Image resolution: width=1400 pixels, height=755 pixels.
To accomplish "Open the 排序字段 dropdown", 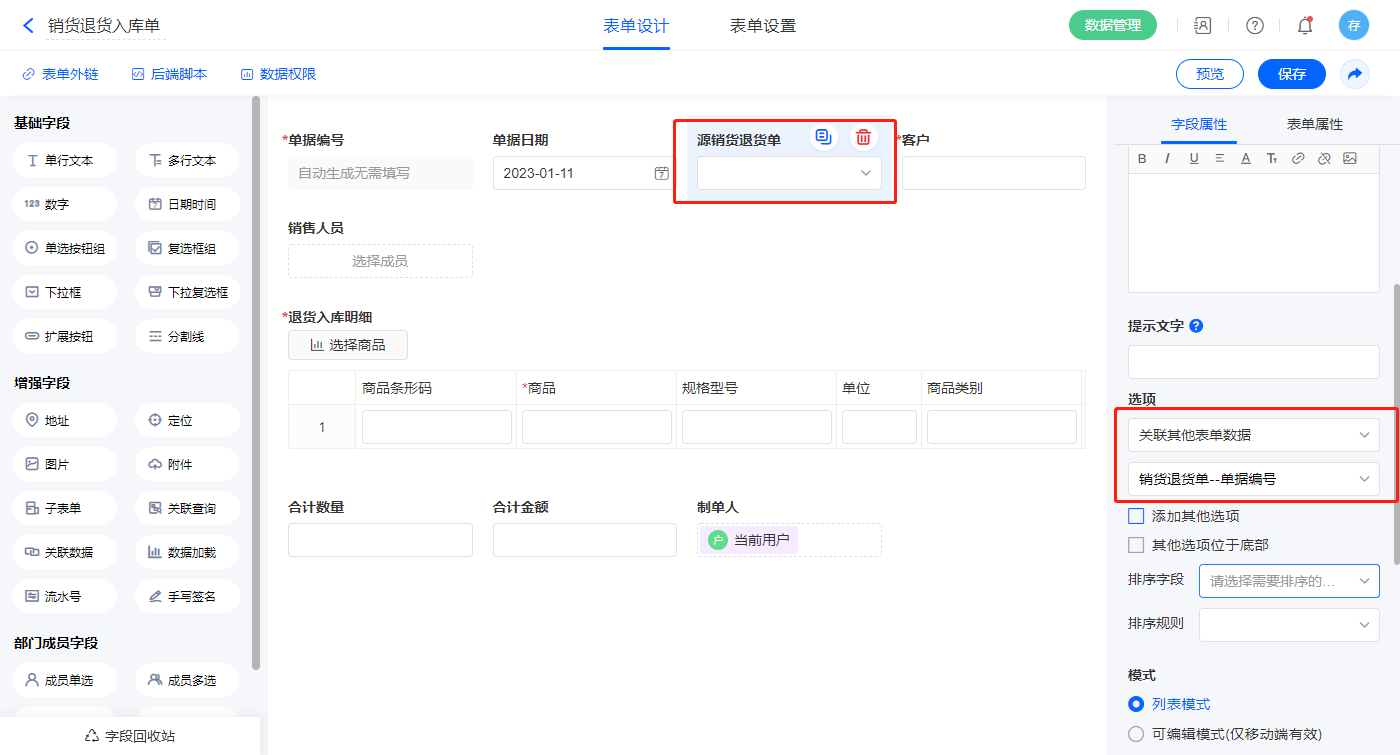I will (x=1288, y=581).
